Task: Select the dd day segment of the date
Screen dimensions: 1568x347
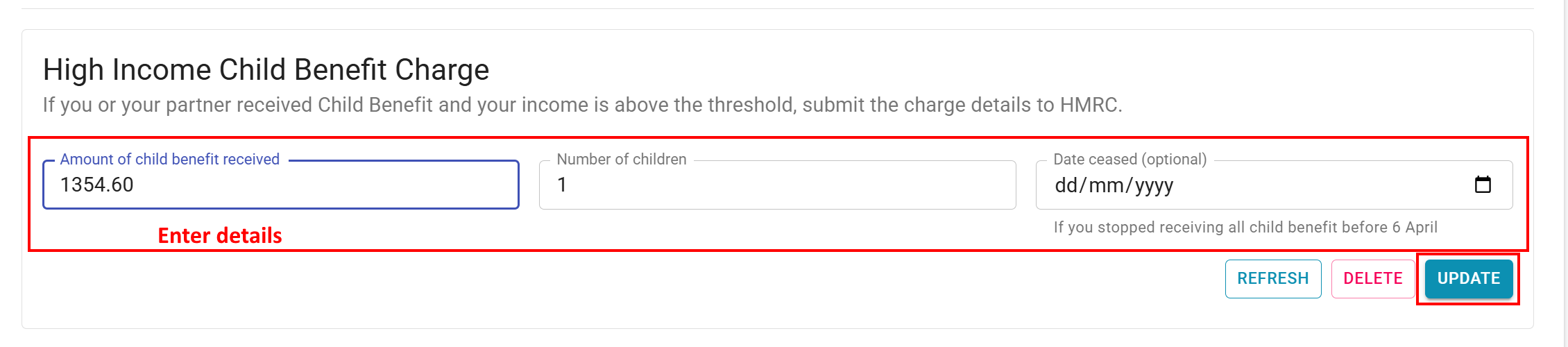Action: 1066,185
